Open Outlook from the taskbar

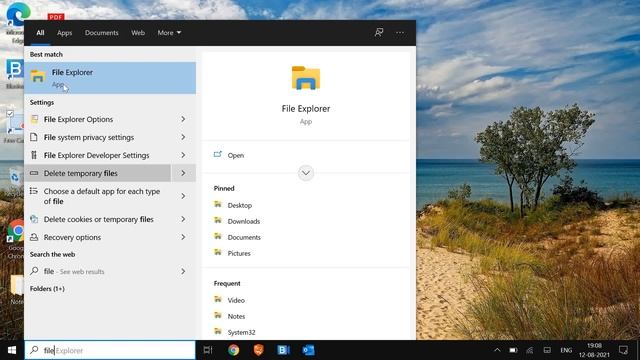click(x=308, y=350)
